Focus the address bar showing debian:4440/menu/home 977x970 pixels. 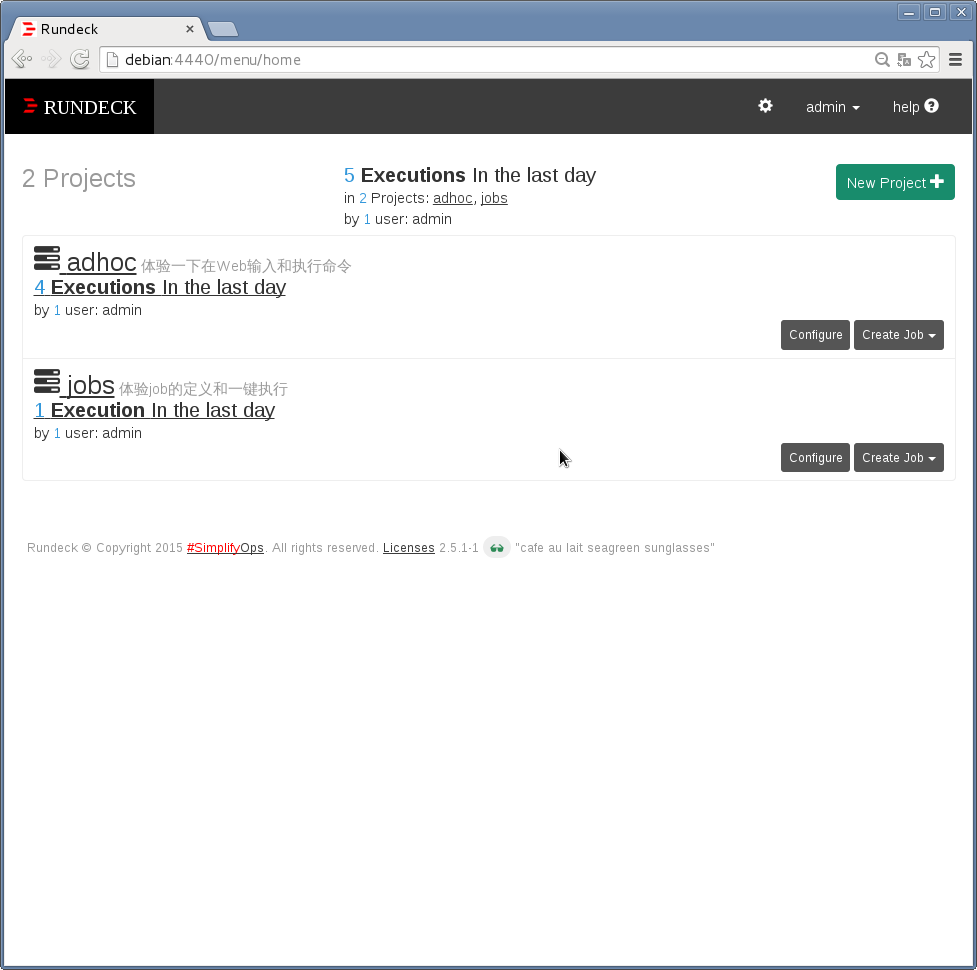point(486,60)
